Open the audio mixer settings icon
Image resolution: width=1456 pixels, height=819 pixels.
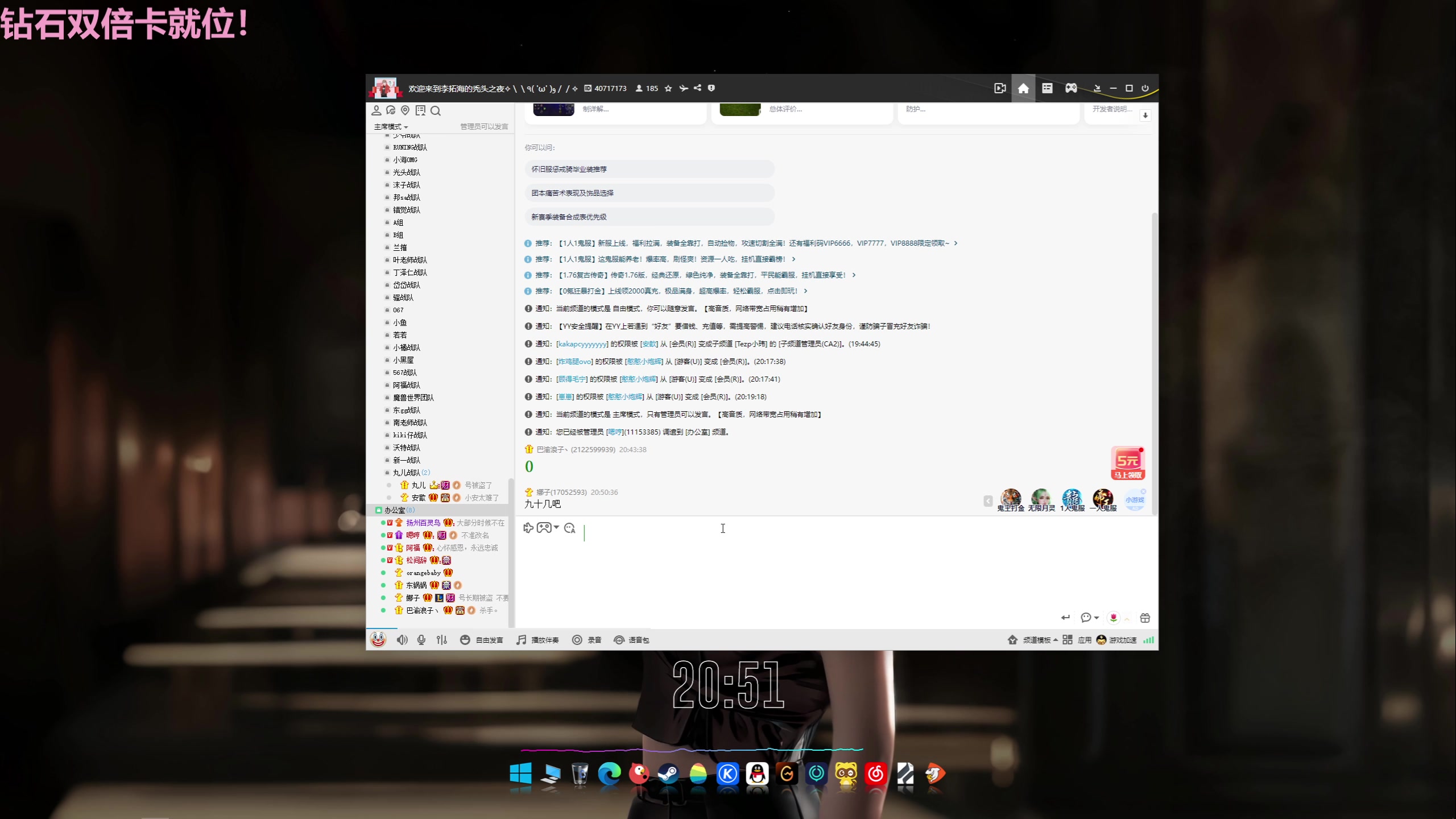pyautogui.click(x=442, y=640)
